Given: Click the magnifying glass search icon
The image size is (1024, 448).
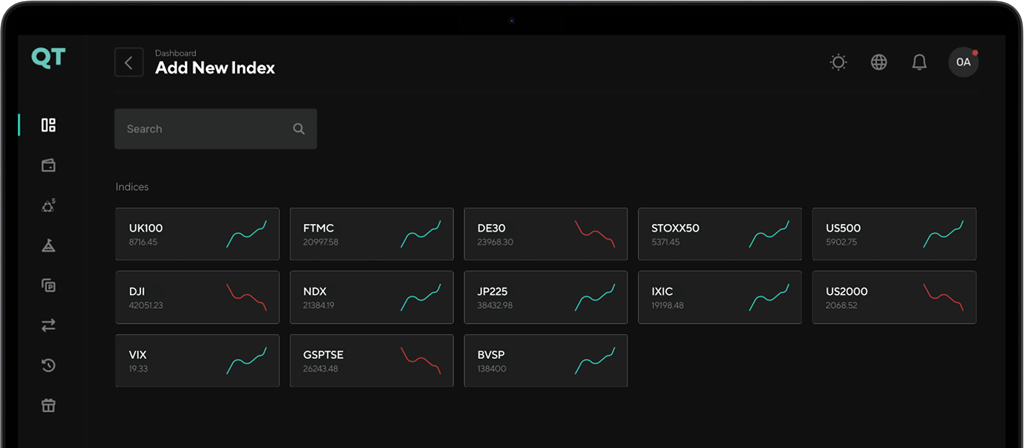Looking at the screenshot, I should coord(299,129).
